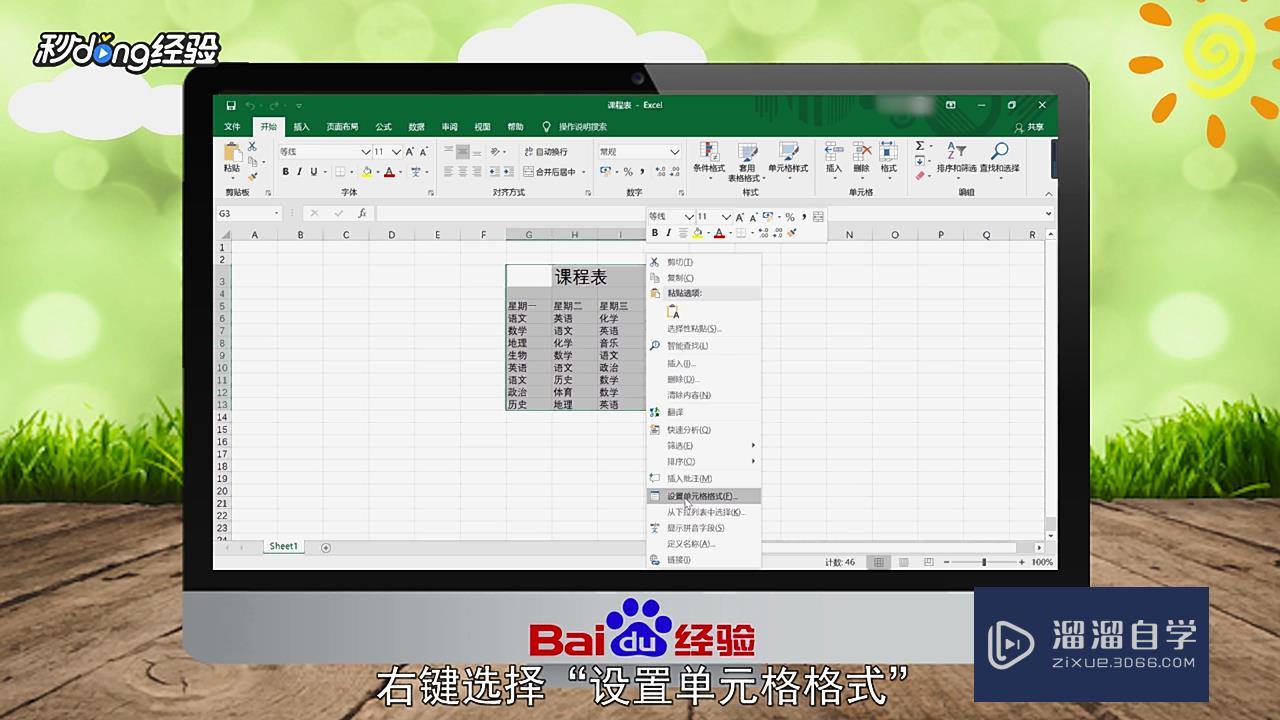The height and width of the screenshot is (720, 1280).
Task: Click the Format Painter brush in ribbon
Action: (252, 176)
